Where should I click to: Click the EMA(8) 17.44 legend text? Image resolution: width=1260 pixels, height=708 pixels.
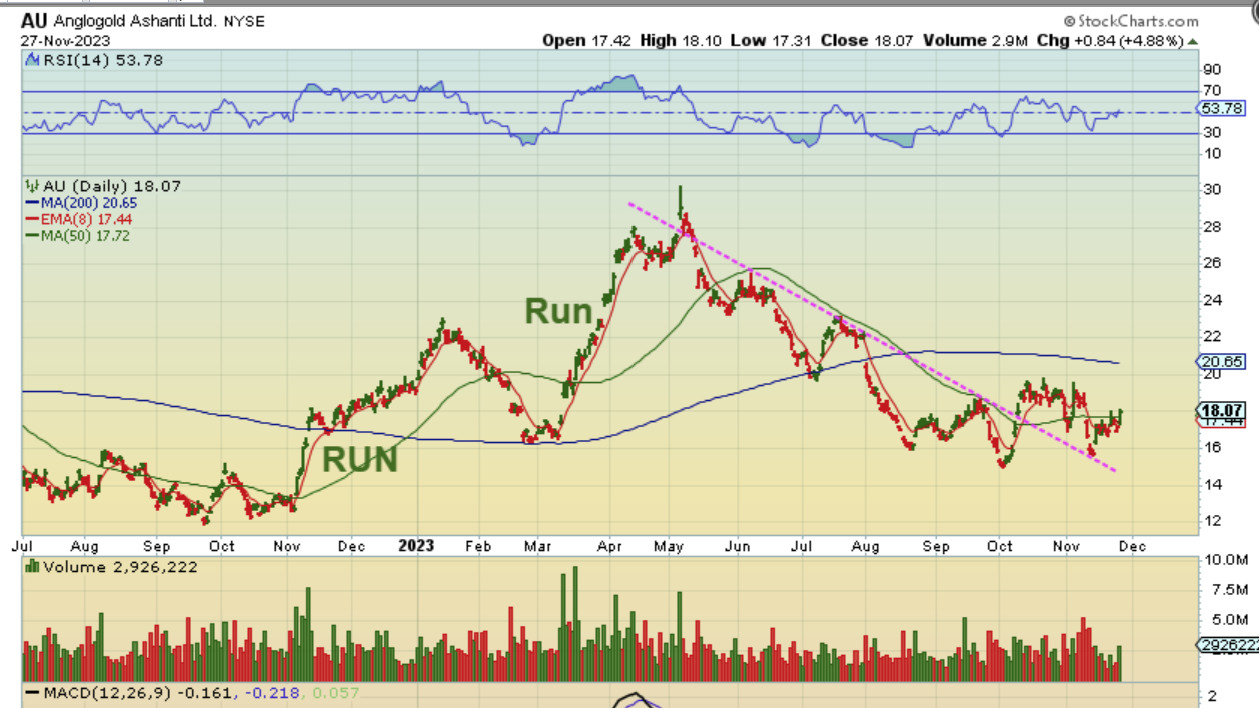click(x=85, y=219)
